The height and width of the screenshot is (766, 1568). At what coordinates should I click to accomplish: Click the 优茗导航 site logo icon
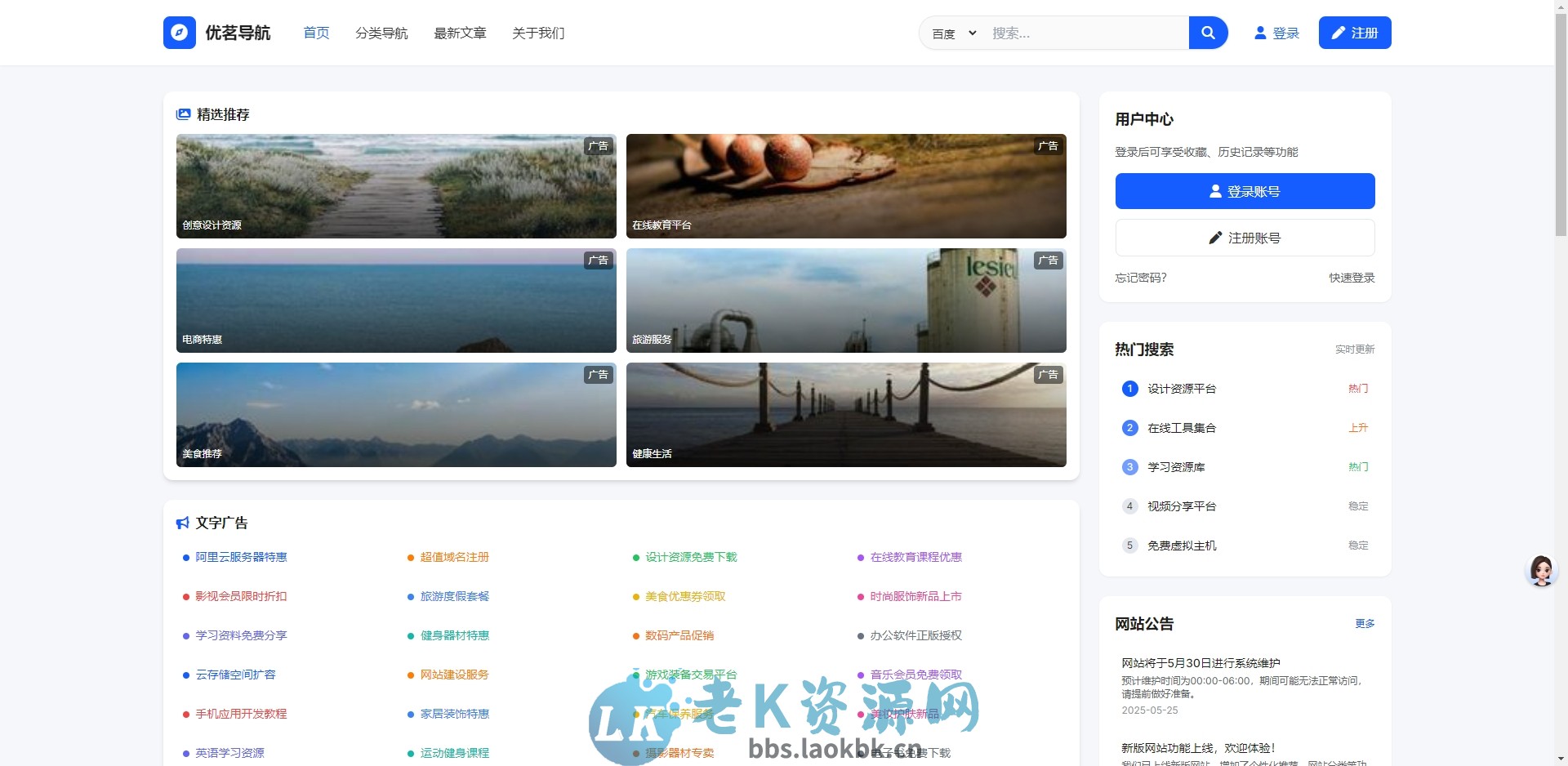click(x=179, y=33)
